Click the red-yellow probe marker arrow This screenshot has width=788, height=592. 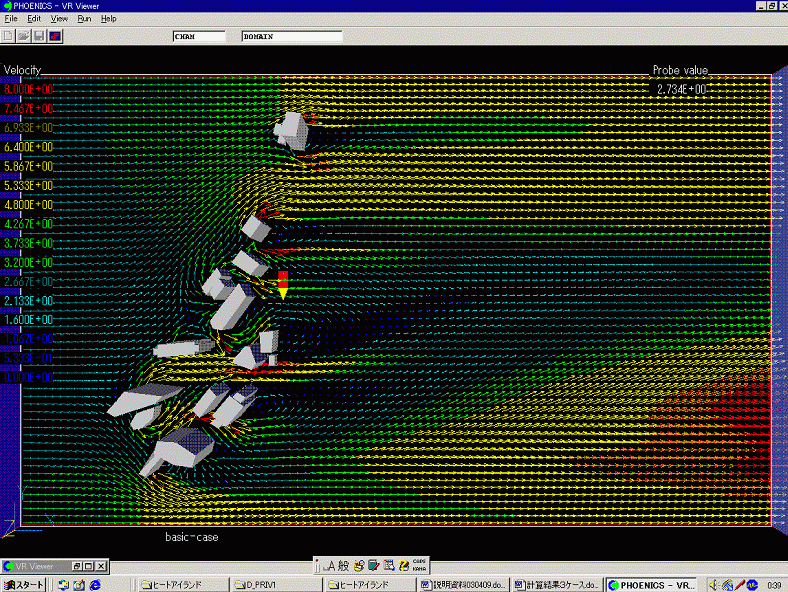pyautogui.click(x=283, y=284)
